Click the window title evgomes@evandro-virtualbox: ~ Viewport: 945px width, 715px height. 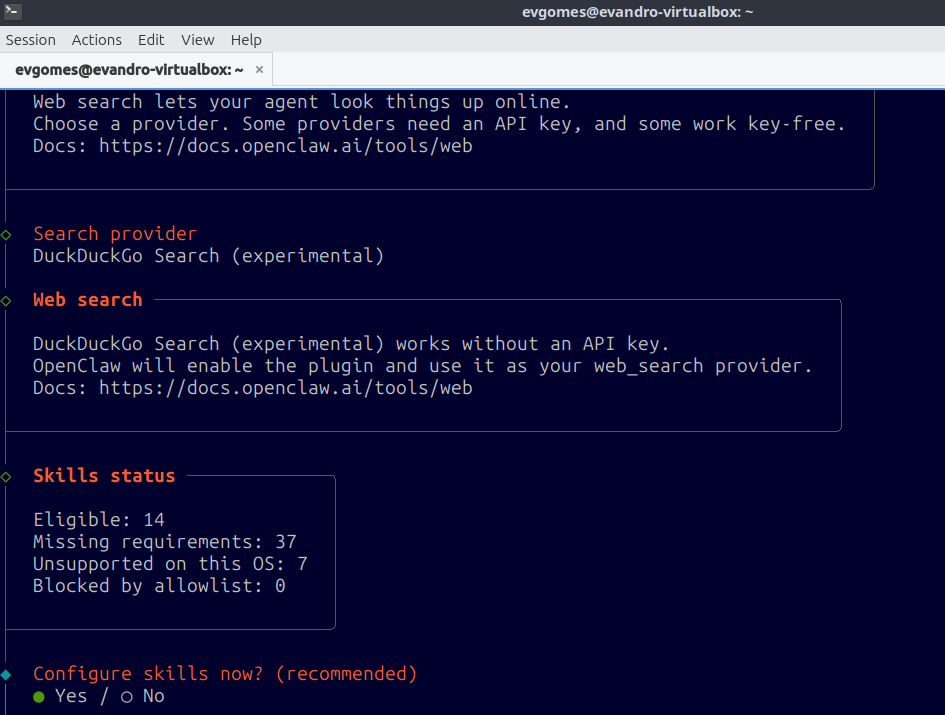(637, 12)
